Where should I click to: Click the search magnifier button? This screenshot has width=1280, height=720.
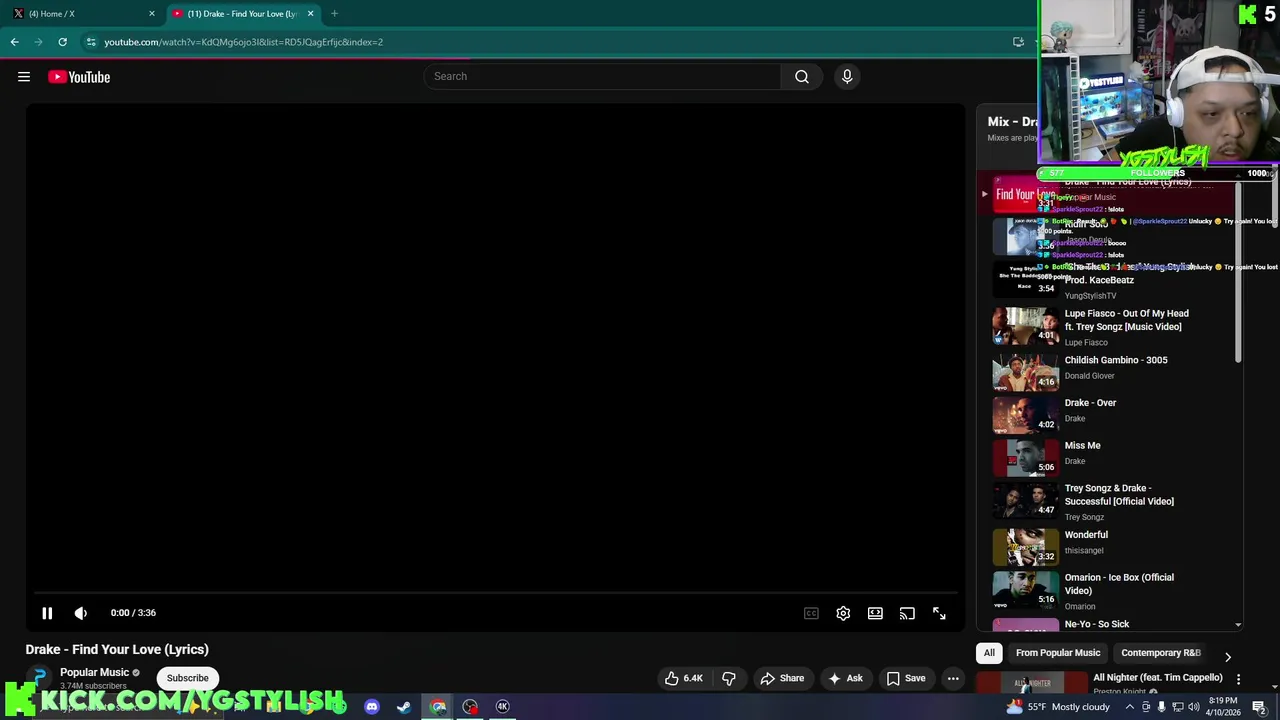point(802,76)
